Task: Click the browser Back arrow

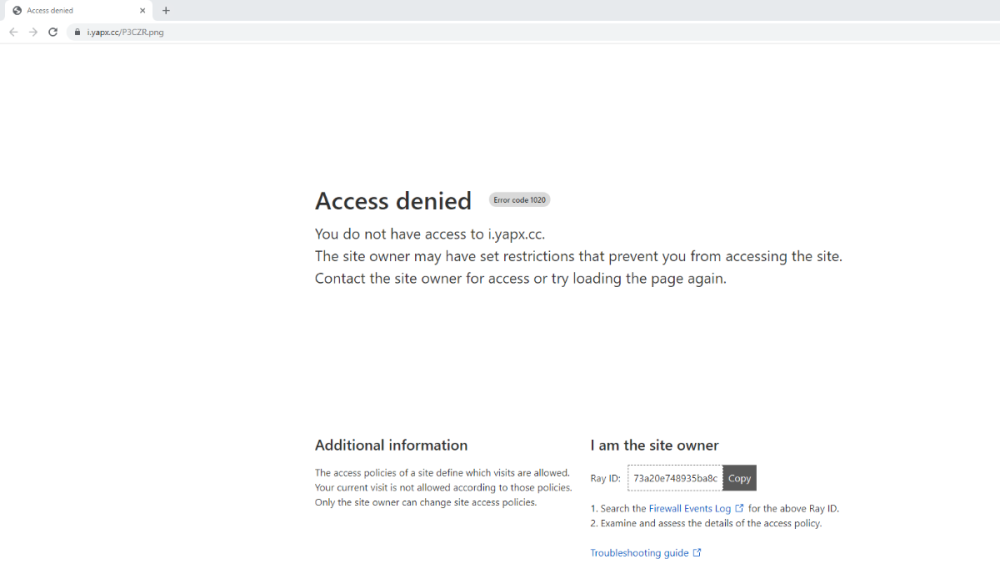Action: click(x=13, y=32)
